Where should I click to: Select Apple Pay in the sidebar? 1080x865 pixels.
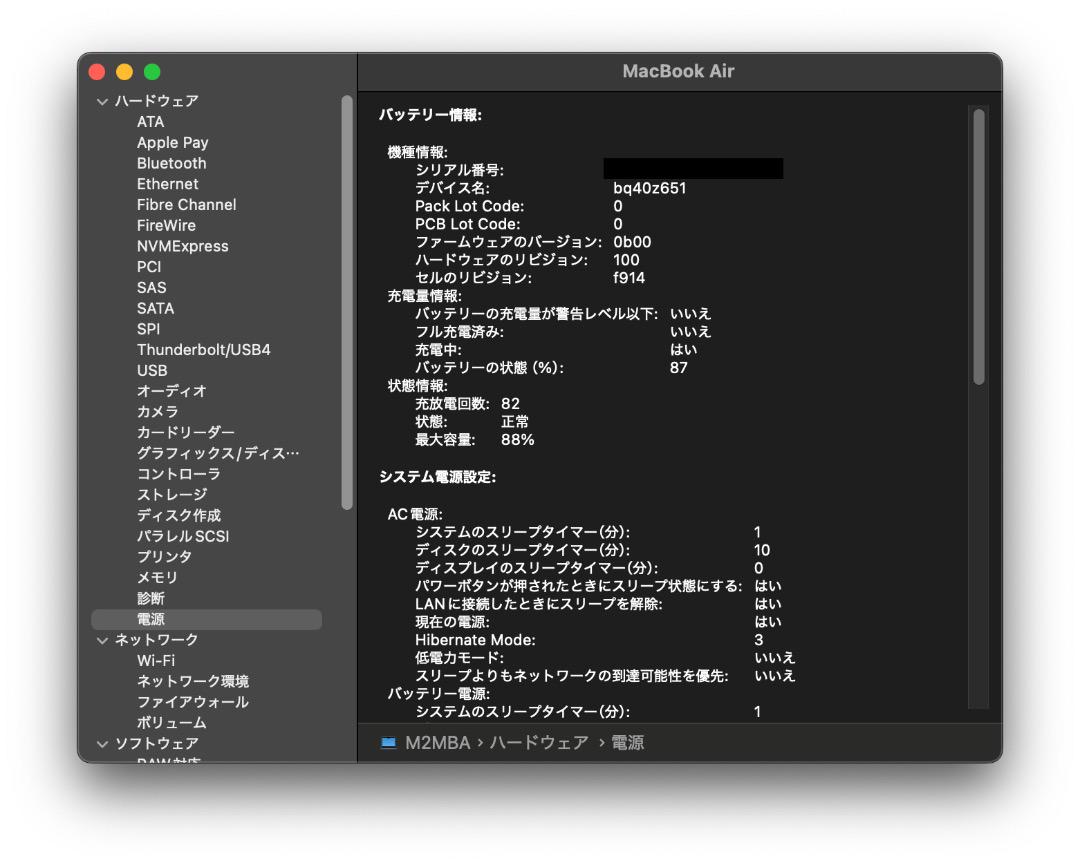(172, 143)
